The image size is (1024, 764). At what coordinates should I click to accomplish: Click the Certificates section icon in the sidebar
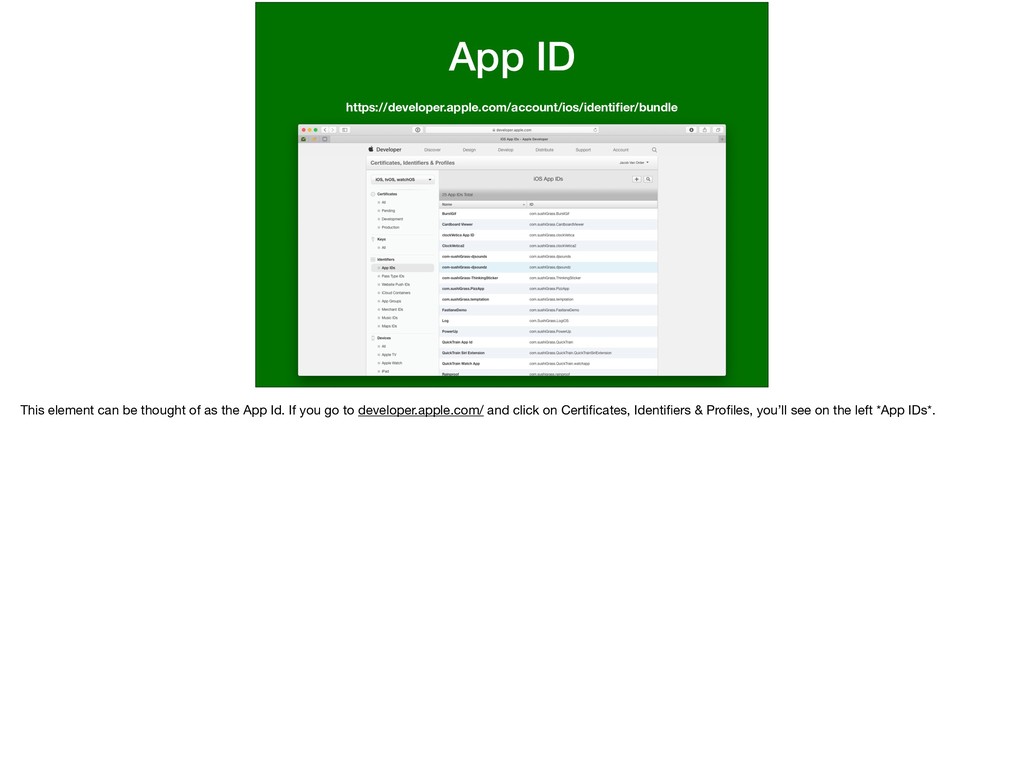click(x=373, y=194)
